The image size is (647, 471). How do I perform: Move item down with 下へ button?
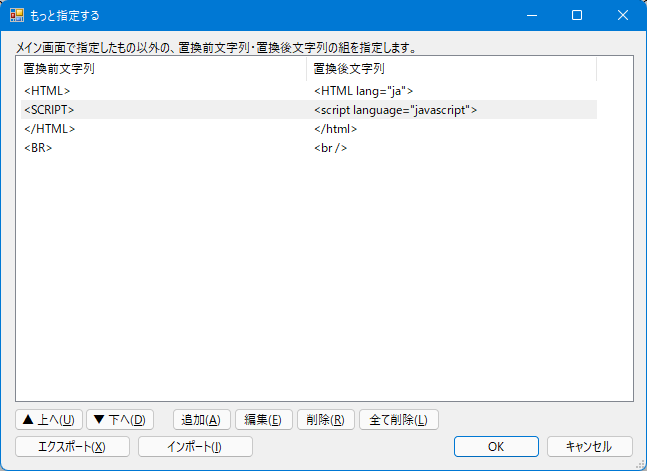pyautogui.click(x=120, y=420)
